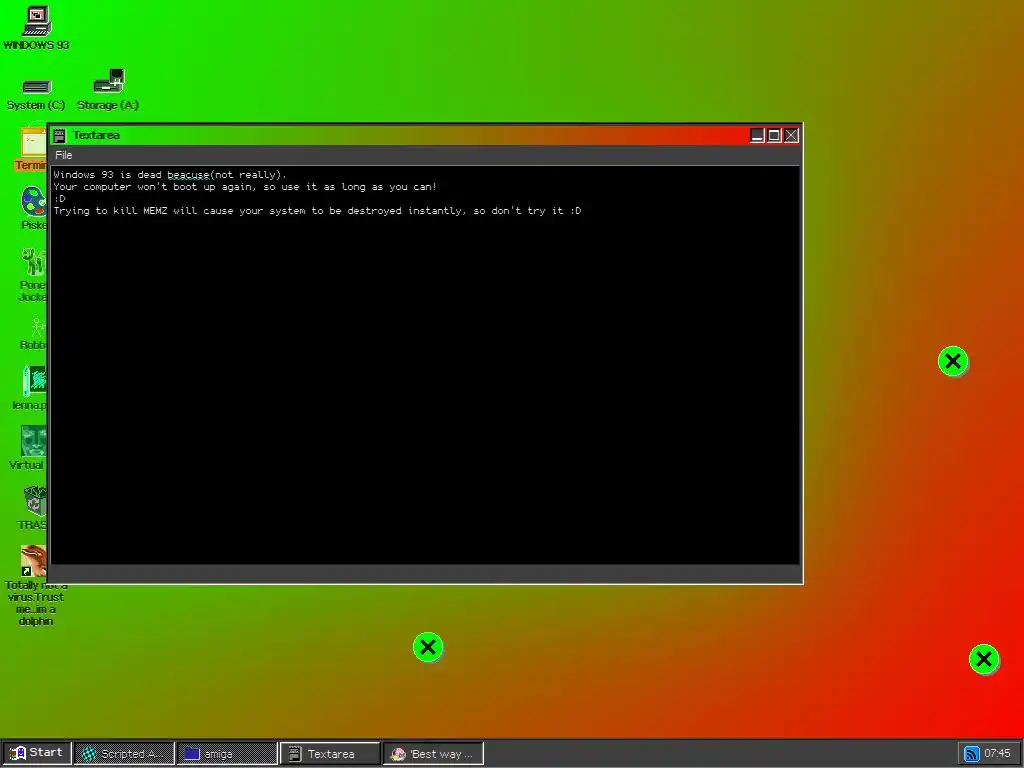Switch to the 'Best way ...' taskbar item

(x=433, y=754)
